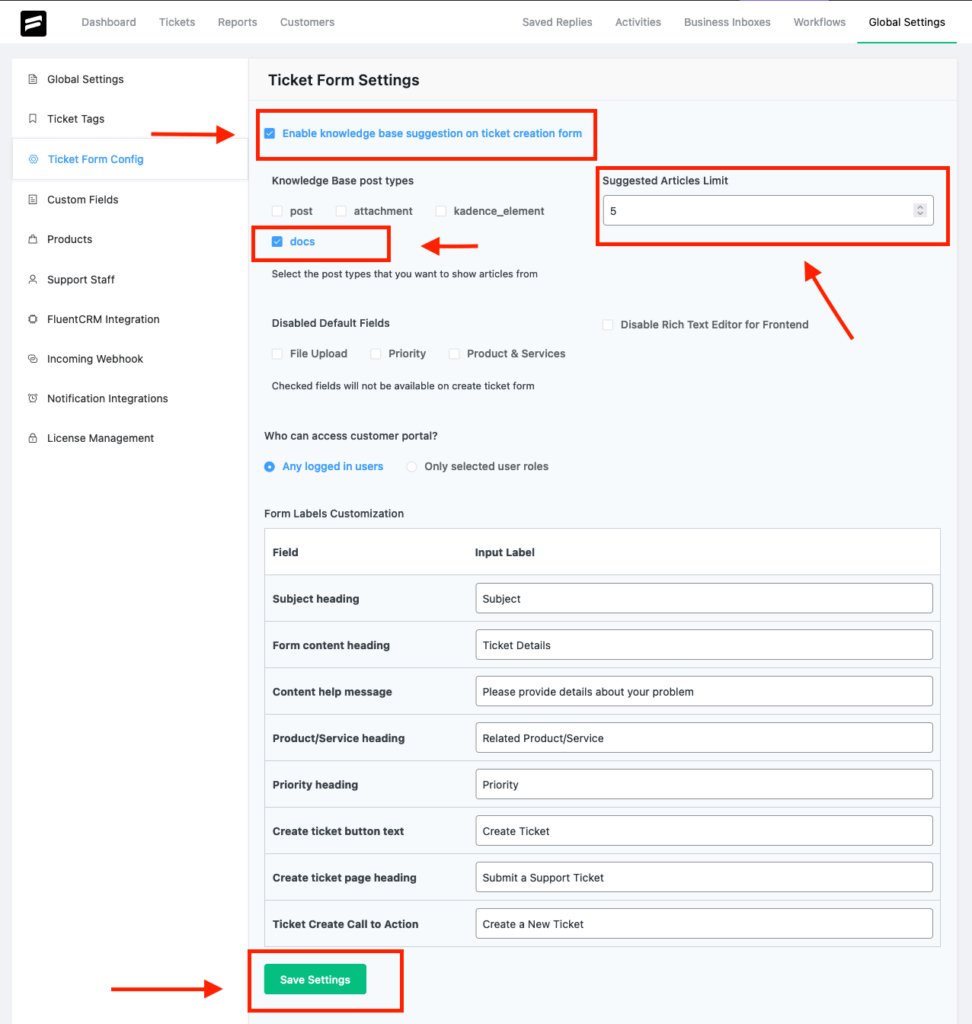Click the Notification Integrations alarm icon
Screen dimensions: 972x1024
tap(33, 398)
